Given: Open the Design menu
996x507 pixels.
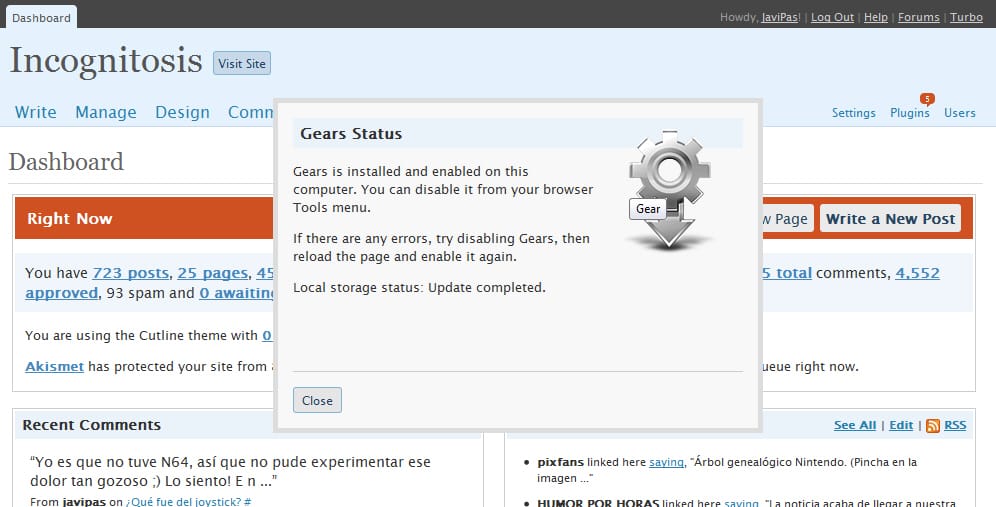Looking at the screenshot, I should [182, 112].
